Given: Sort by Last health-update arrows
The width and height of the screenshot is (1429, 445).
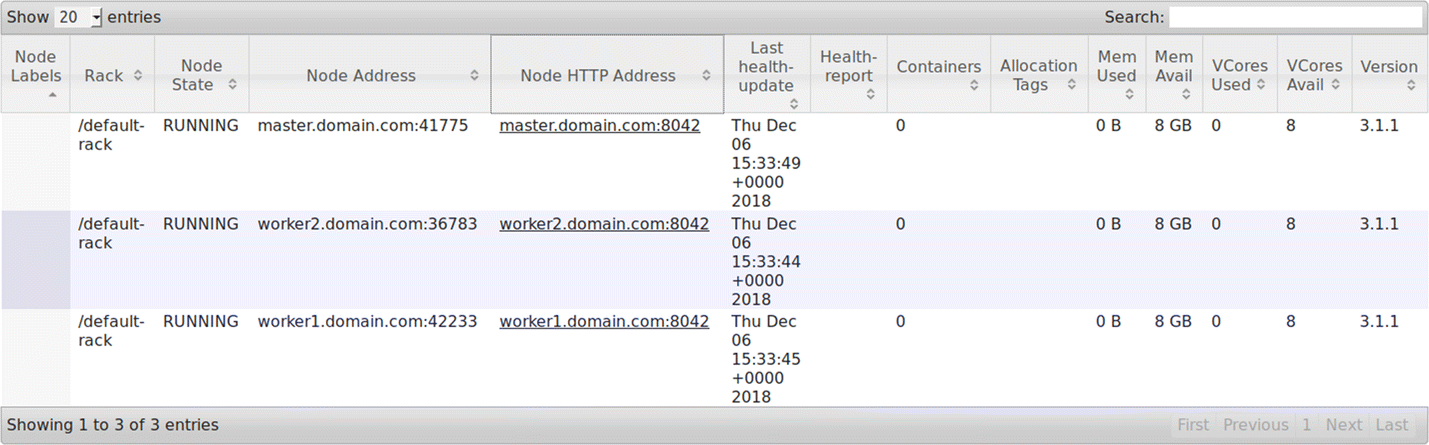Looking at the screenshot, I should (x=793, y=104).
